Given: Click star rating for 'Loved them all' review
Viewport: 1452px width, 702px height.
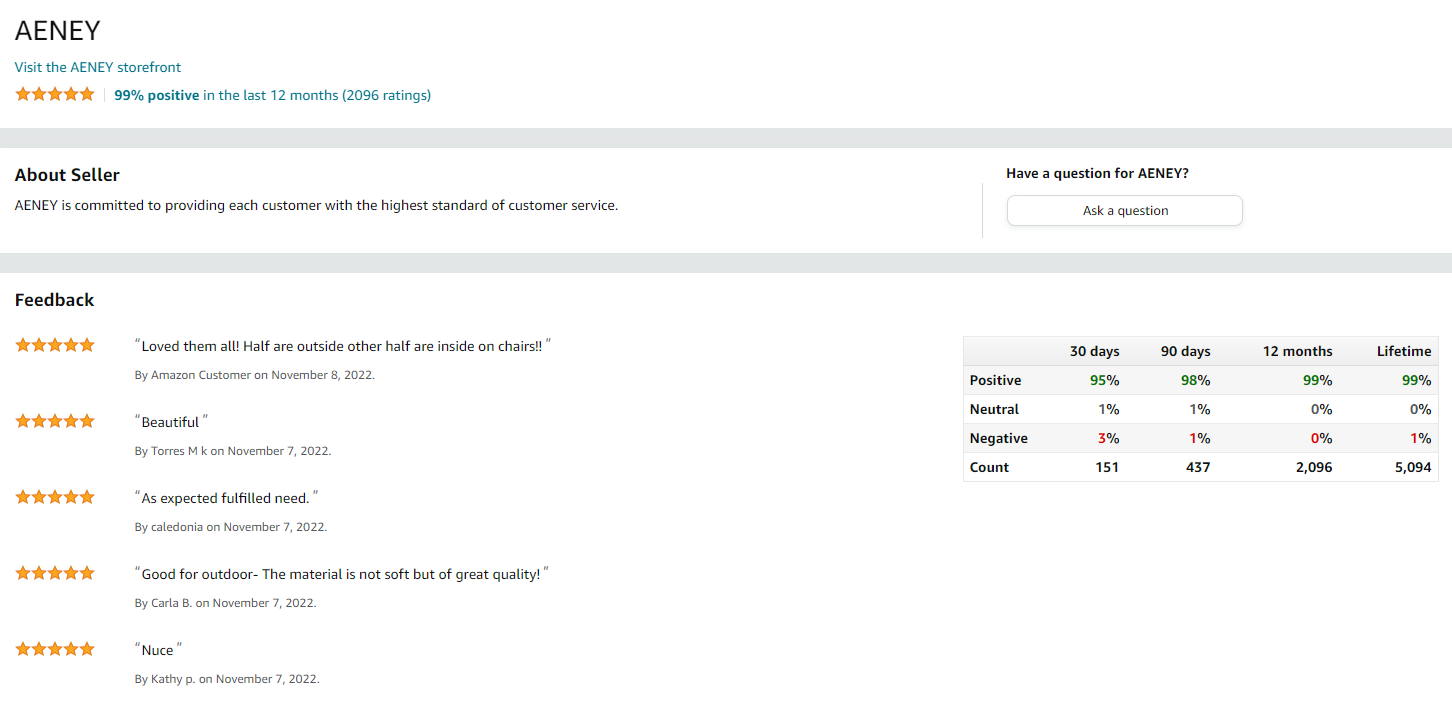Looking at the screenshot, I should point(55,345).
